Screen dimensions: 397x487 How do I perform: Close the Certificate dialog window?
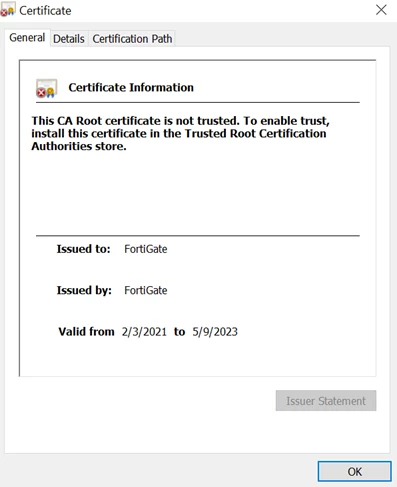[x=381, y=10]
